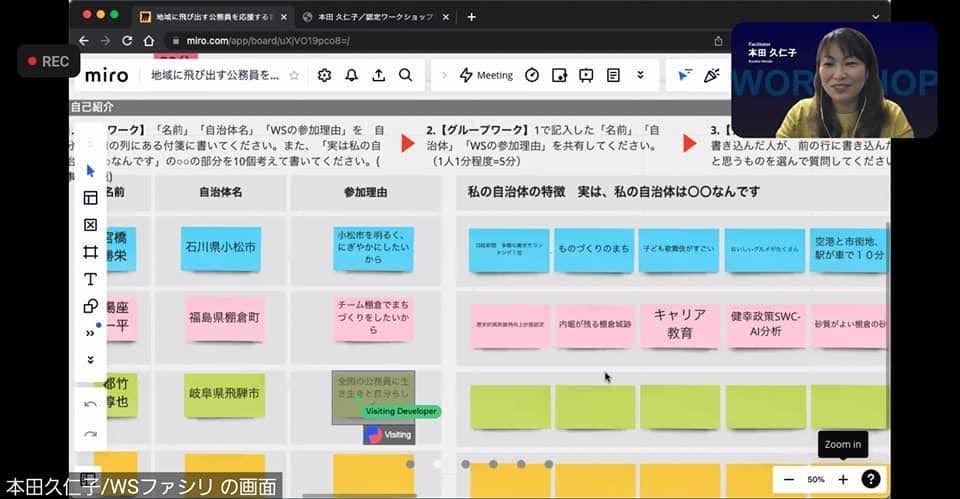Click the 参加理由 column header

366,192
